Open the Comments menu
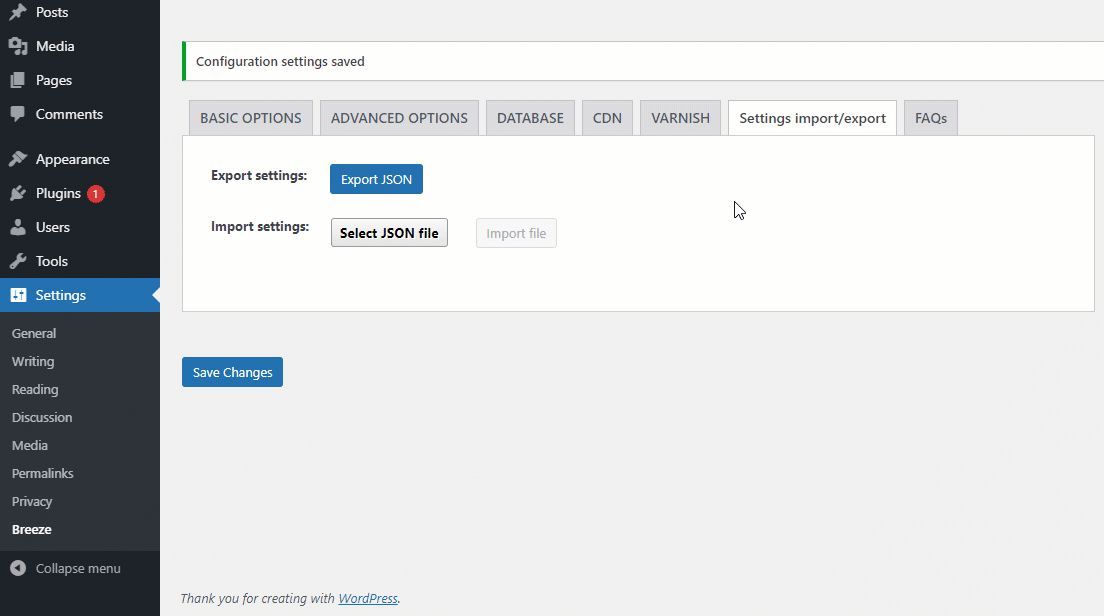The width and height of the screenshot is (1104, 616). [x=69, y=114]
